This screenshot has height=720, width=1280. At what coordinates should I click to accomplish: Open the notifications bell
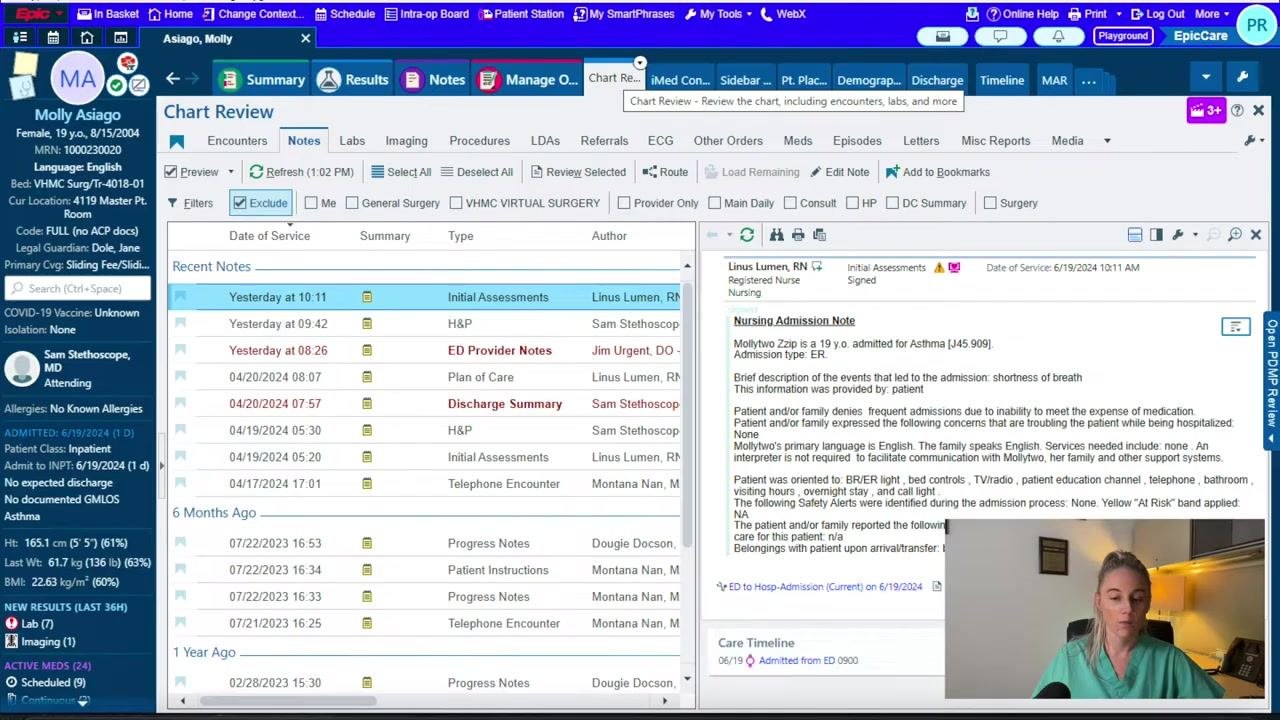(1058, 36)
